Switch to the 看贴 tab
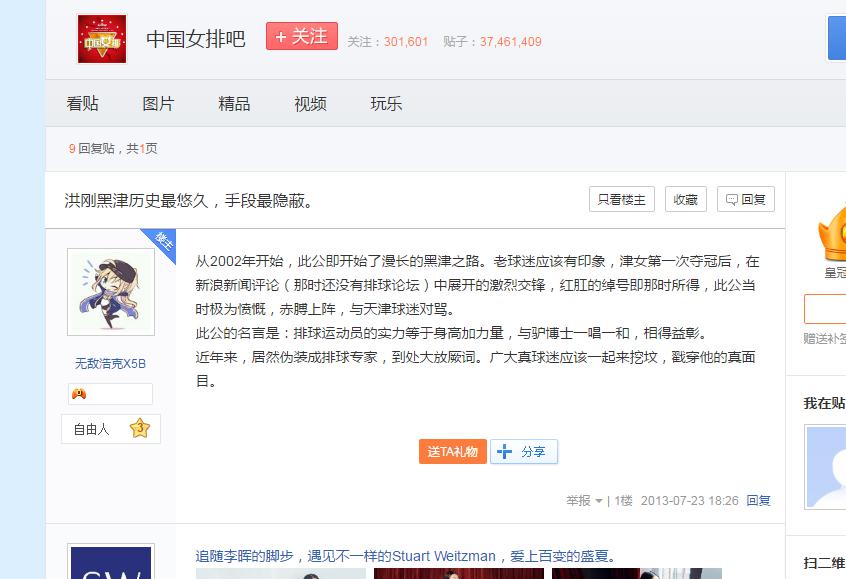 point(82,104)
